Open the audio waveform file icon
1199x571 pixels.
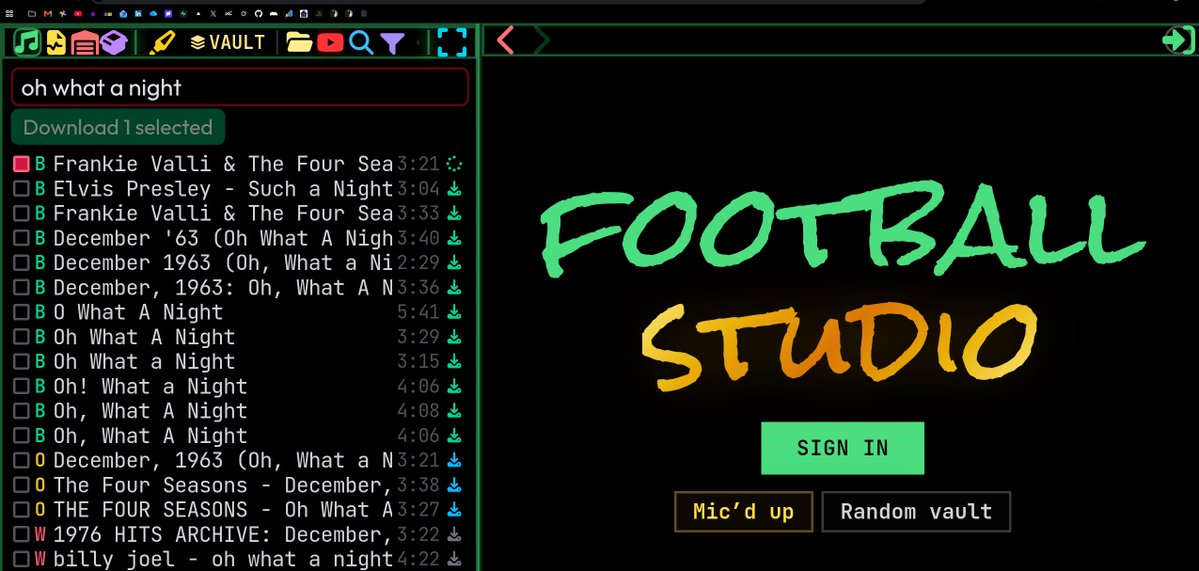(x=56, y=42)
